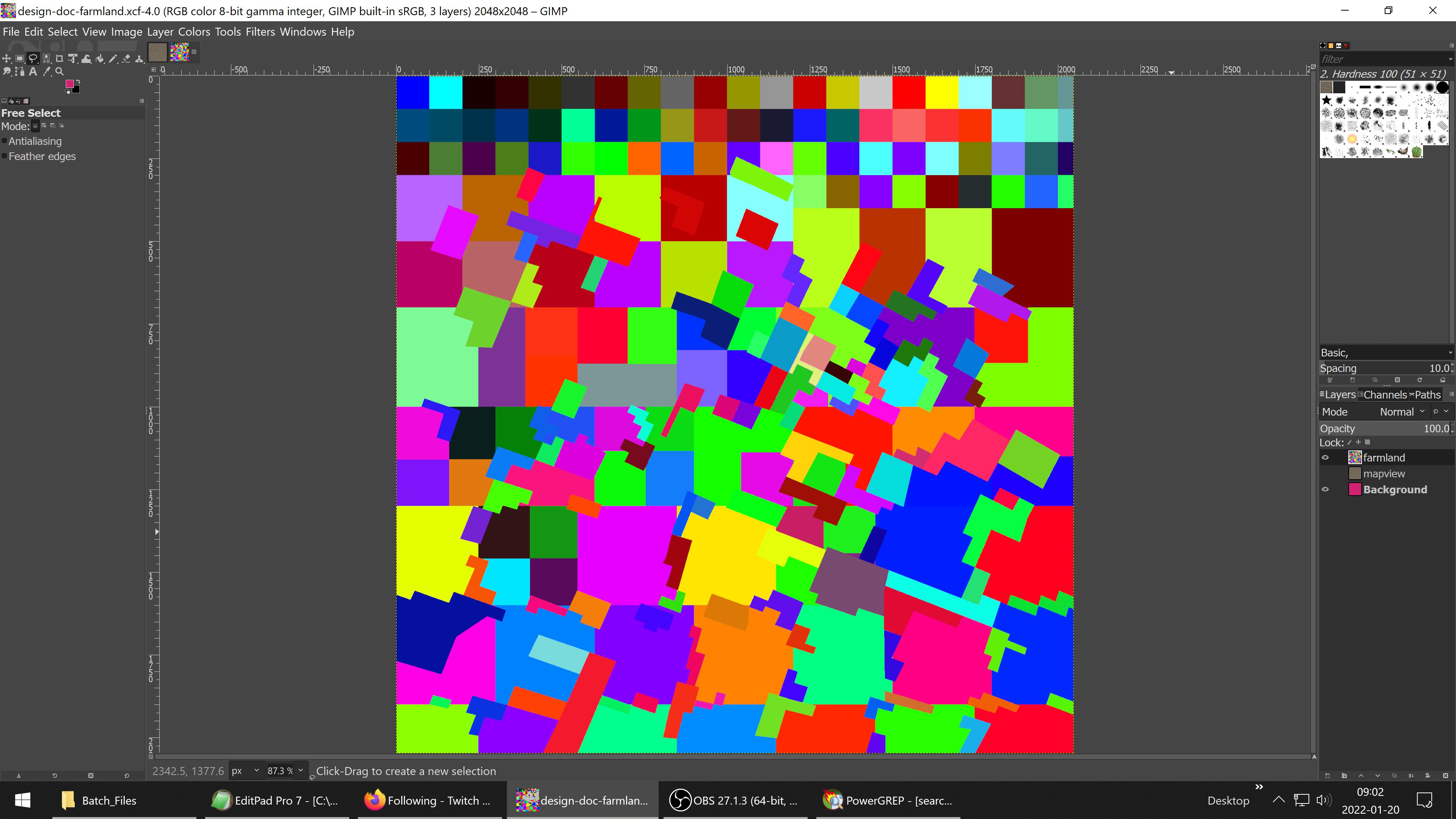The height and width of the screenshot is (819, 1456).
Task: Create a new layer button in Layers panel
Action: pyautogui.click(x=1328, y=775)
